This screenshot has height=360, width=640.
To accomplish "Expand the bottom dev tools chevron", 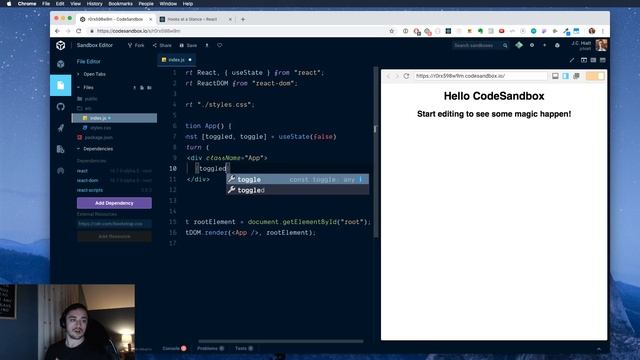I will [599, 349].
